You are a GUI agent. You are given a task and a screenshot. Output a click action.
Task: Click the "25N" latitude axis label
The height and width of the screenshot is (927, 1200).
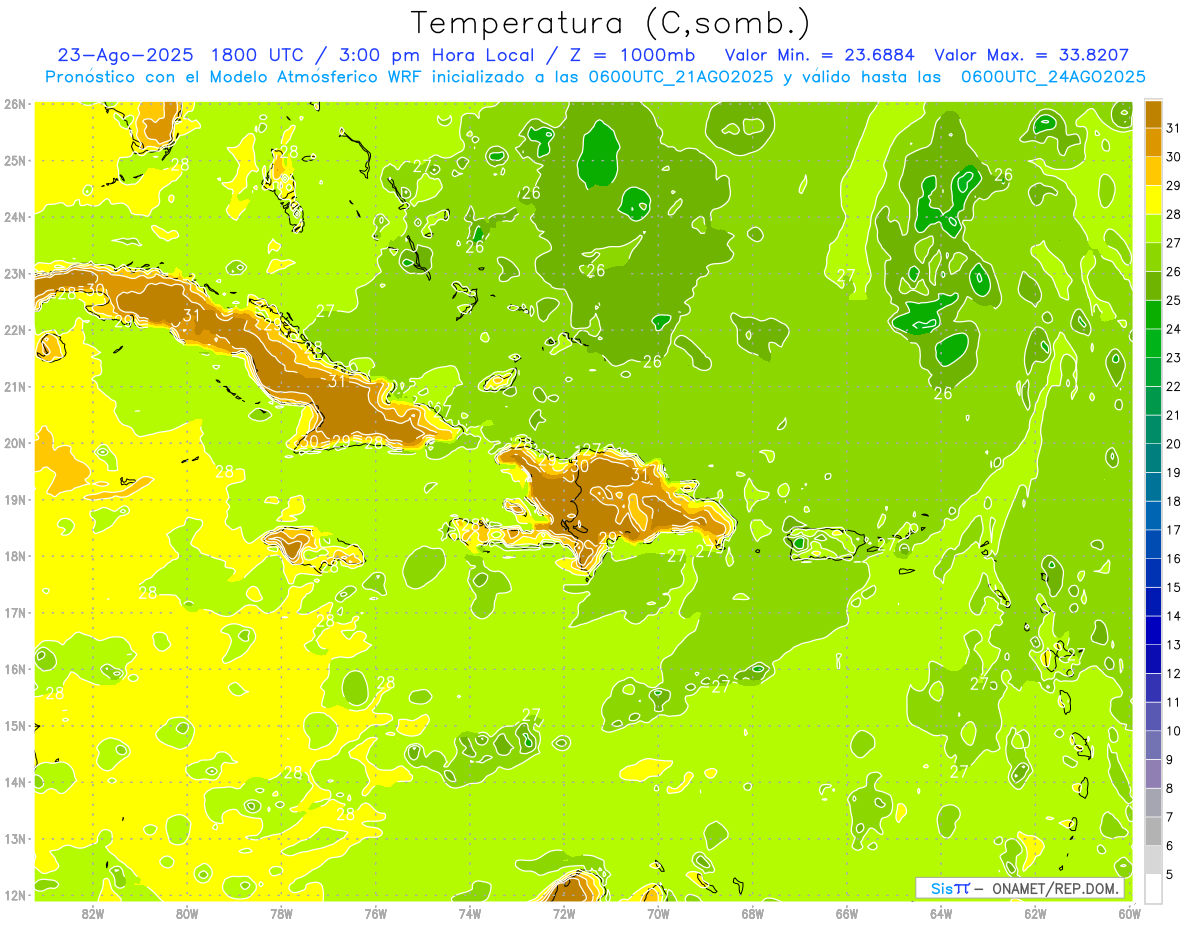pos(15,160)
